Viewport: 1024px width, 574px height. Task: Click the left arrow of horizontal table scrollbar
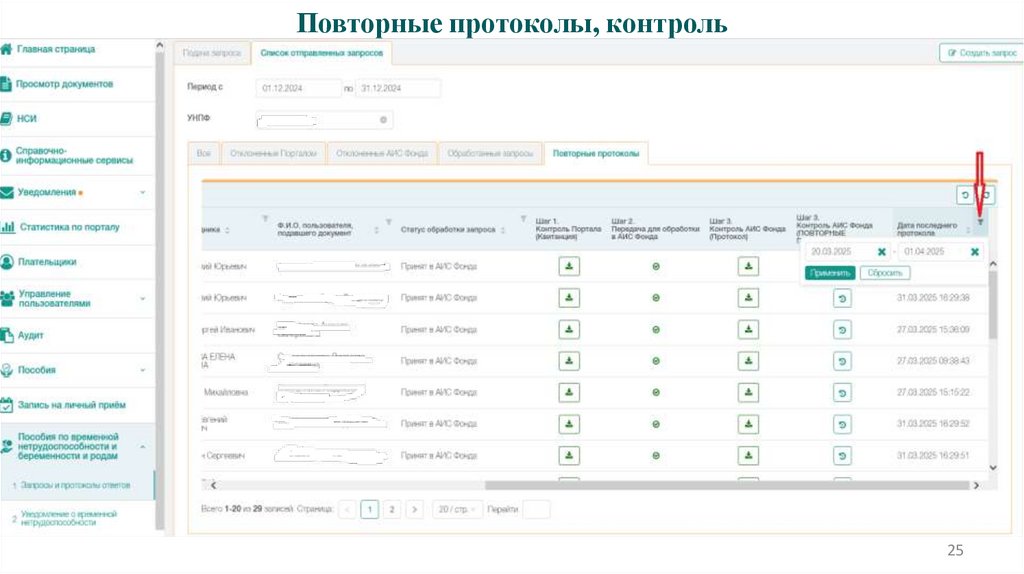point(213,485)
